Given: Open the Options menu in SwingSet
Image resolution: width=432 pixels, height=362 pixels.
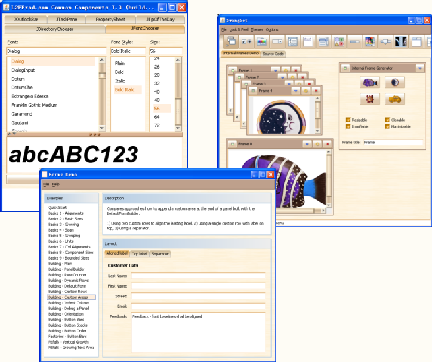Looking at the screenshot, I should (x=272, y=30).
